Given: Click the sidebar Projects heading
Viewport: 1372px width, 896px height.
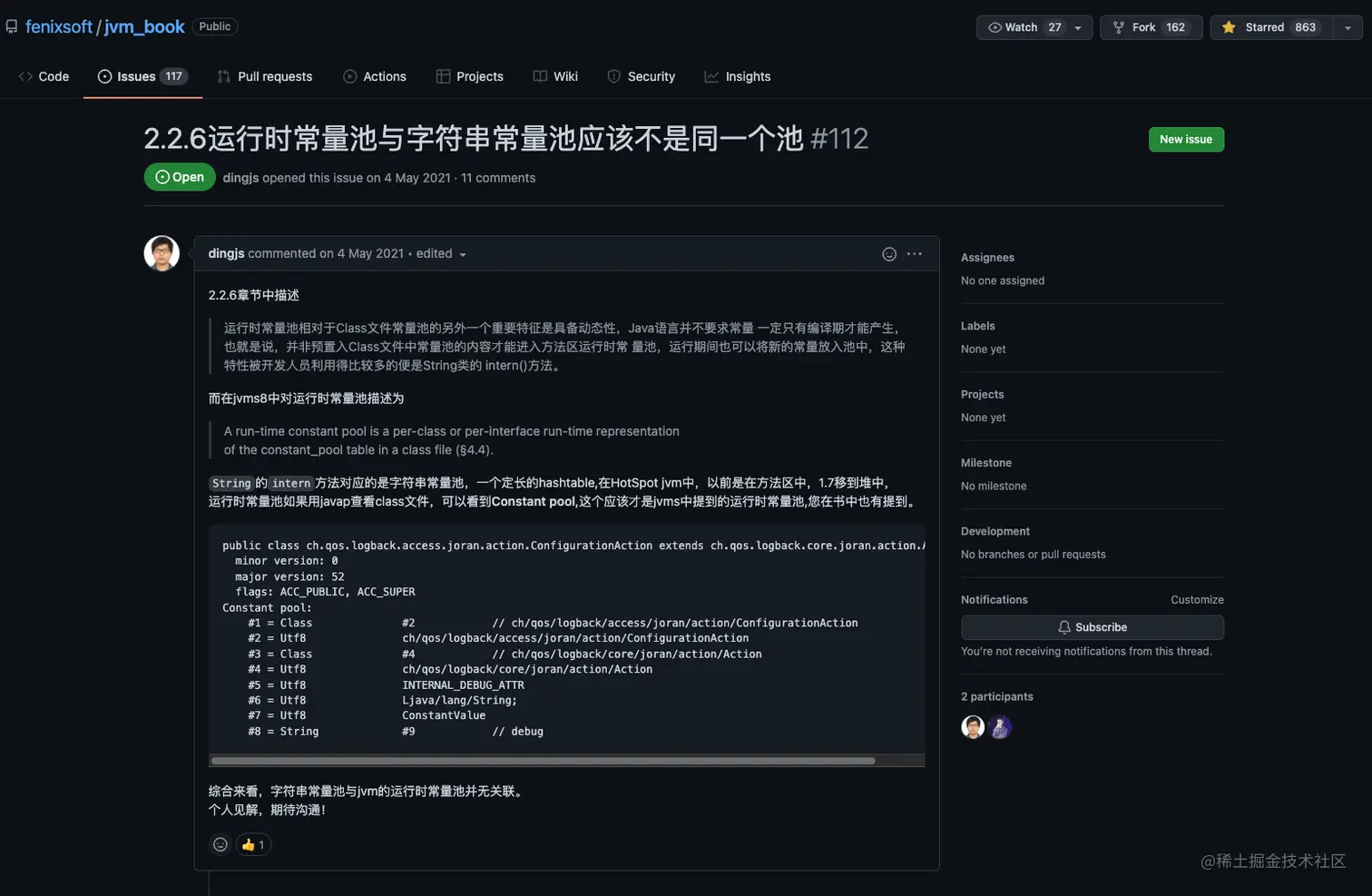Looking at the screenshot, I should pos(983,394).
